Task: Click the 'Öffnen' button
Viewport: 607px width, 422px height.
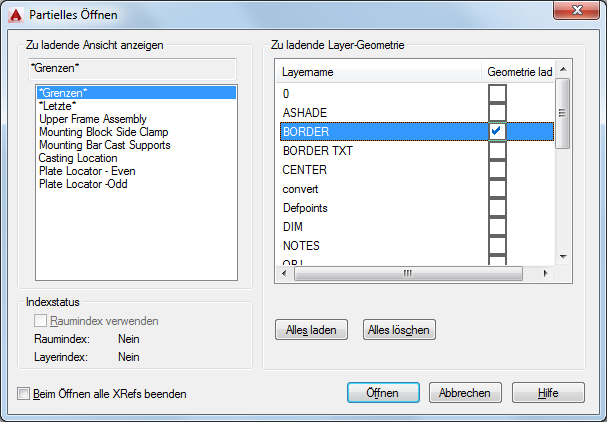Action: click(x=383, y=393)
